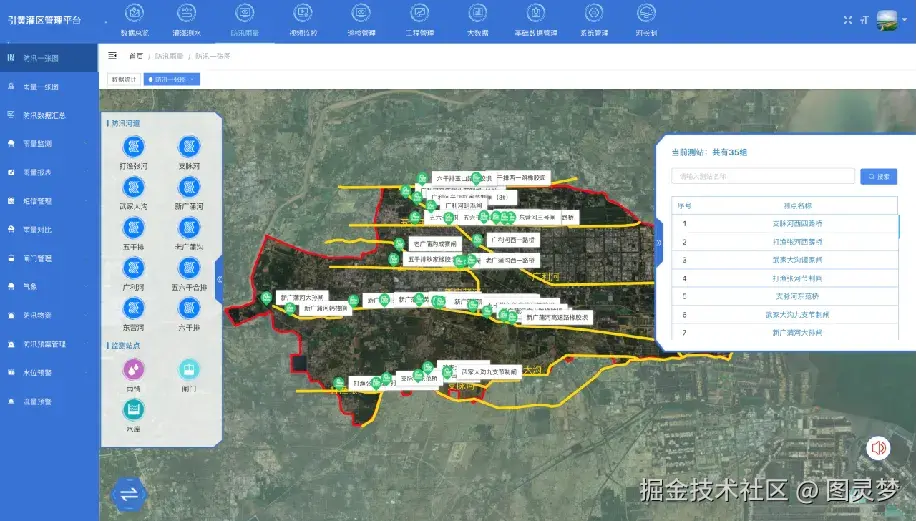Screen dimensions: 917x521
Task: Expand the 雨量报表 sidebar submenu
Action: [49, 172]
